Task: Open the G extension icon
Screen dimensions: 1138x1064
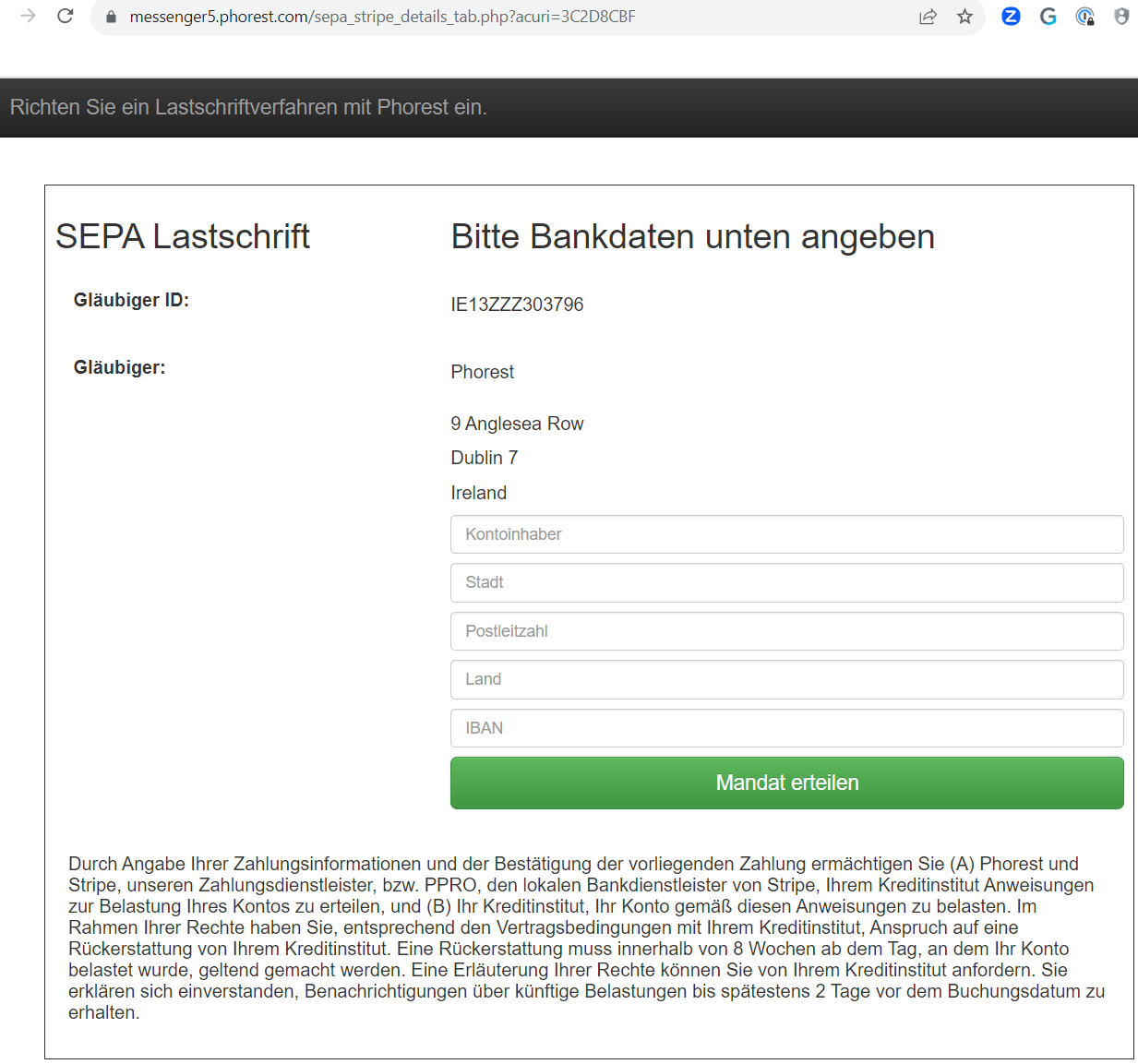Action: click(x=1048, y=16)
